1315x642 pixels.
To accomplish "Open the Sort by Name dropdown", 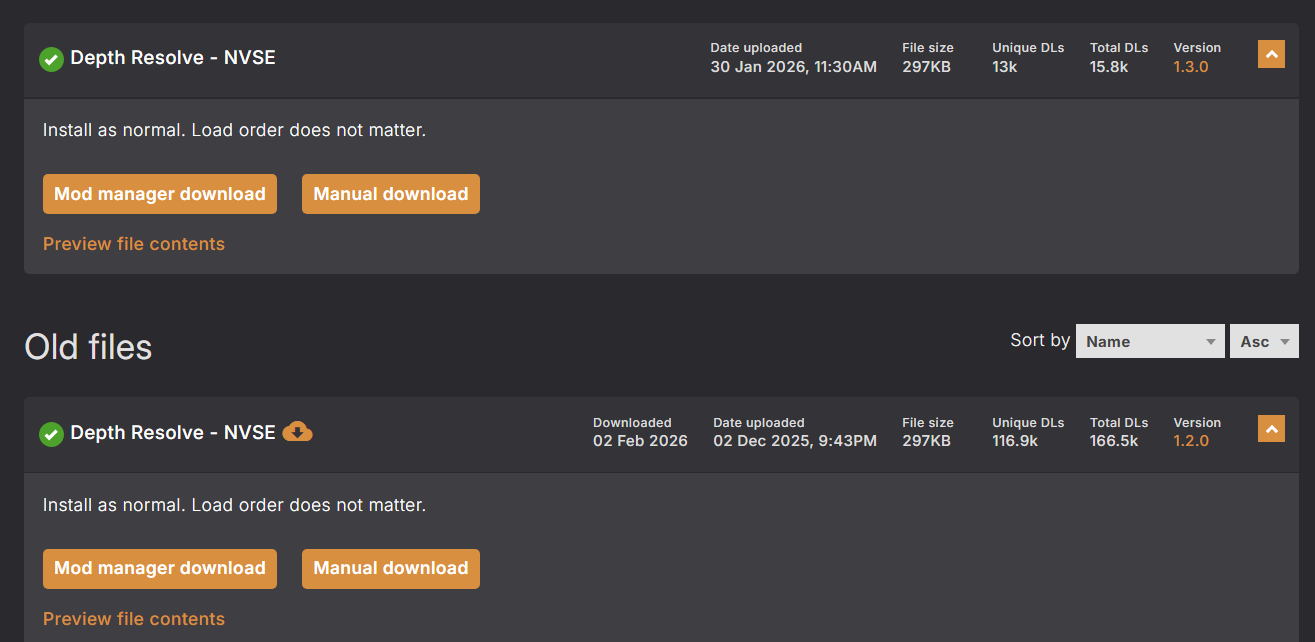I will (1150, 341).
